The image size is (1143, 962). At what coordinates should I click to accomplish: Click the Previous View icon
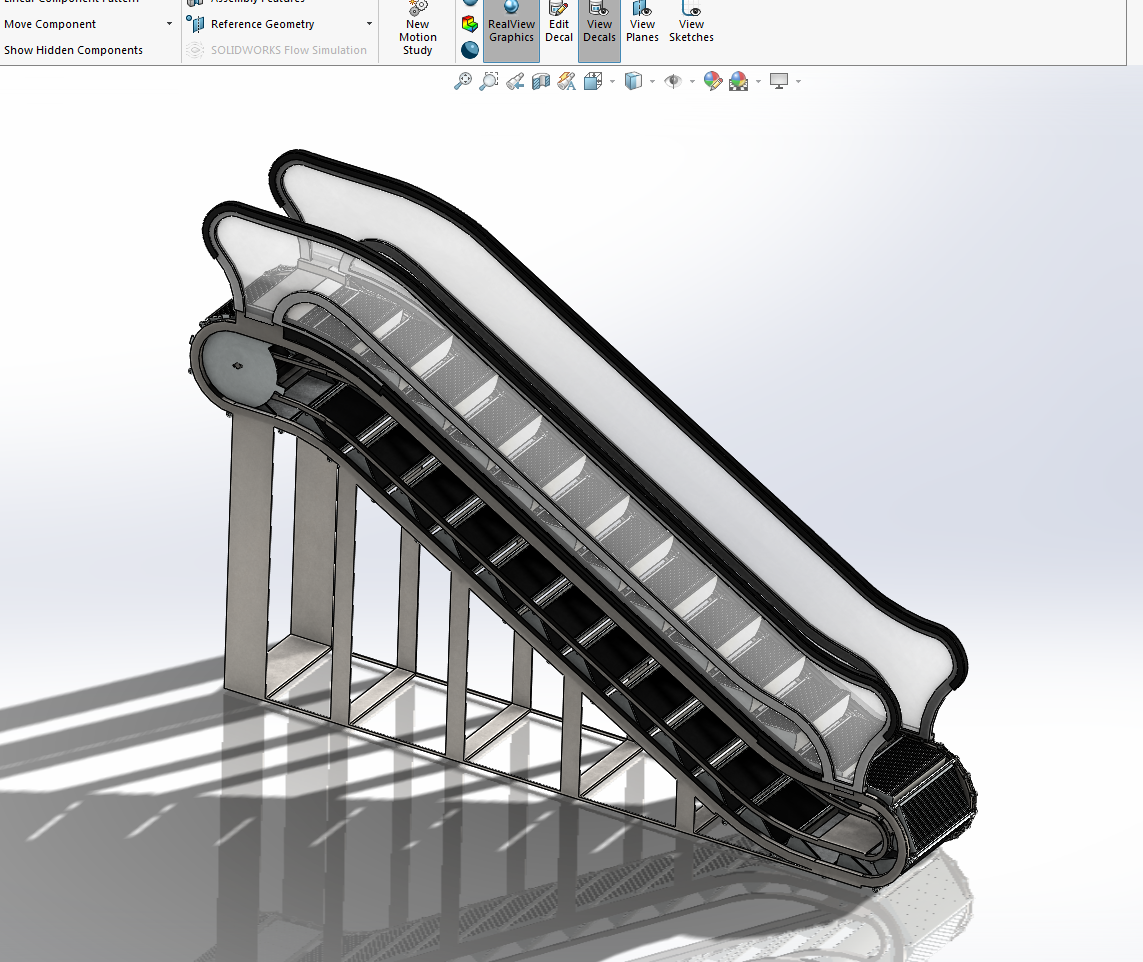[x=515, y=81]
